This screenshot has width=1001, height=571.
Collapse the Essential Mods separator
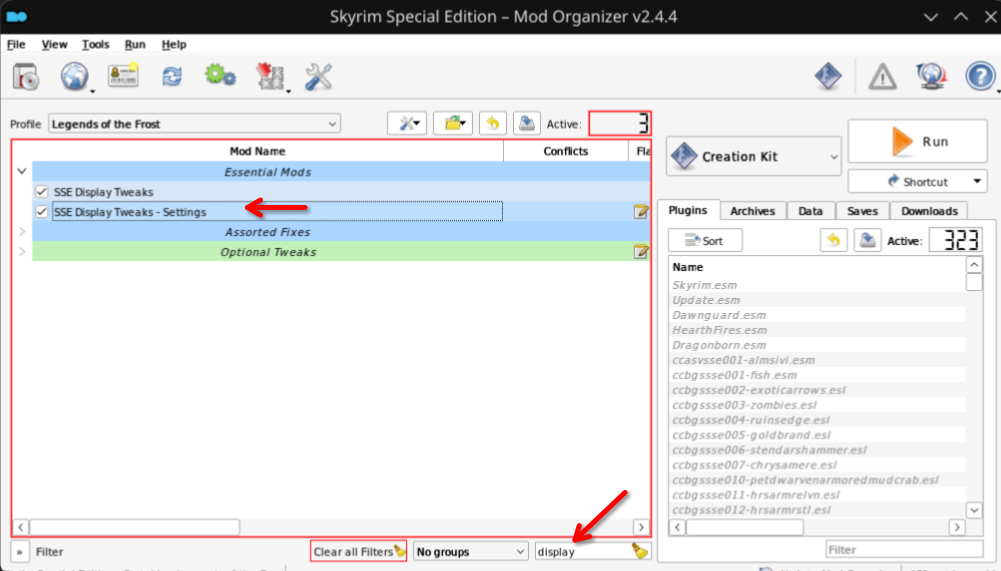[22, 171]
